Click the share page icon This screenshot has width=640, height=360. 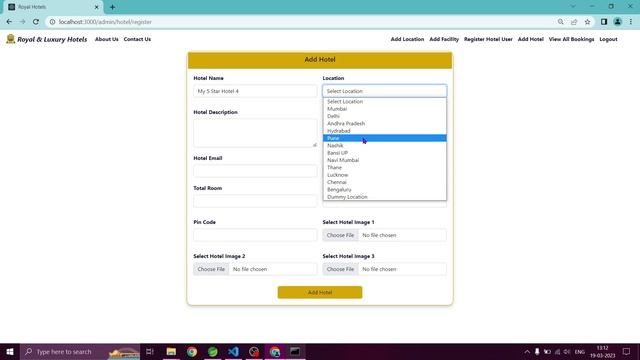click(x=574, y=22)
